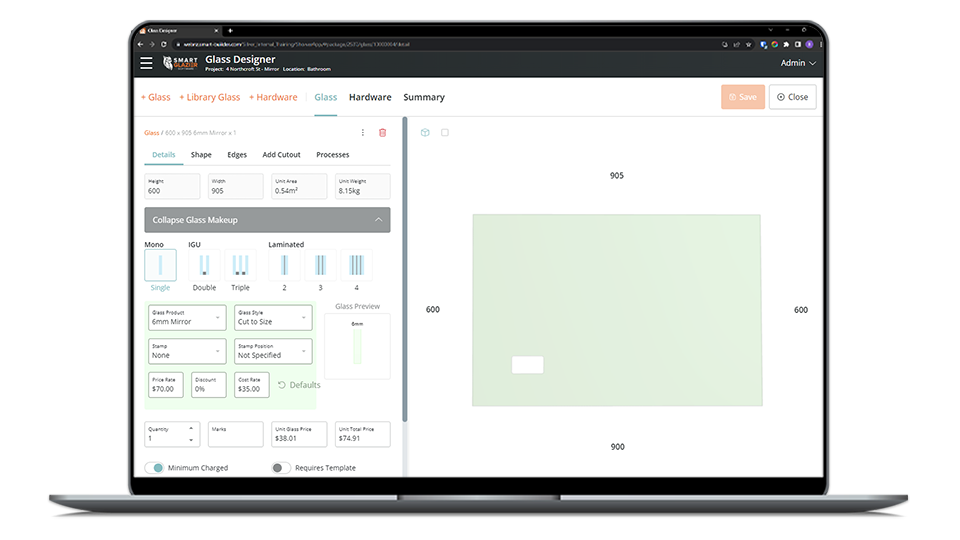Switch to the Edges tab
This screenshot has width=960, height=540.
(x=237, y=155)
